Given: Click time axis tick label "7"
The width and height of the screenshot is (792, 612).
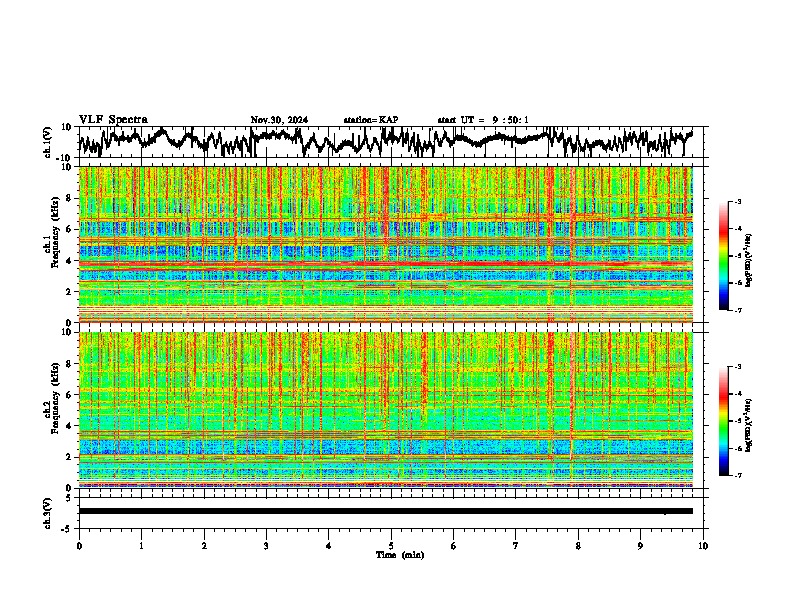Looking at the screenshot, I should click(x=516, y=545).
